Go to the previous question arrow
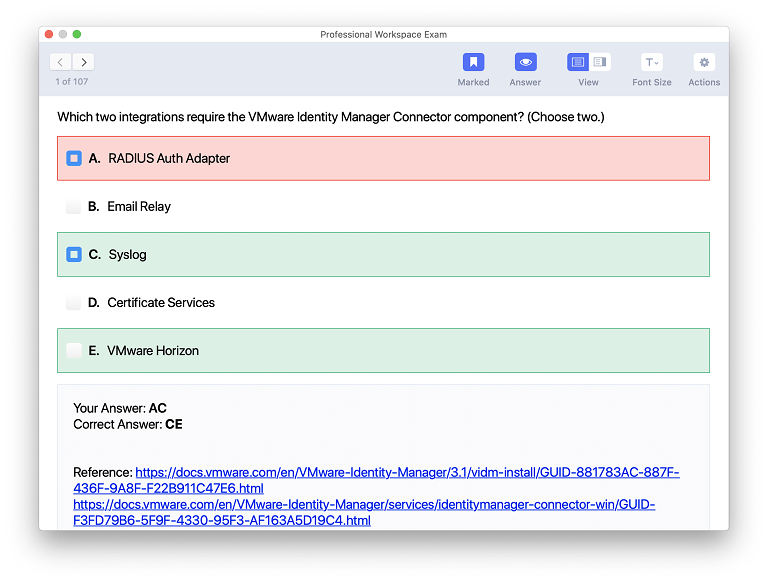 [x=60, y=62]
